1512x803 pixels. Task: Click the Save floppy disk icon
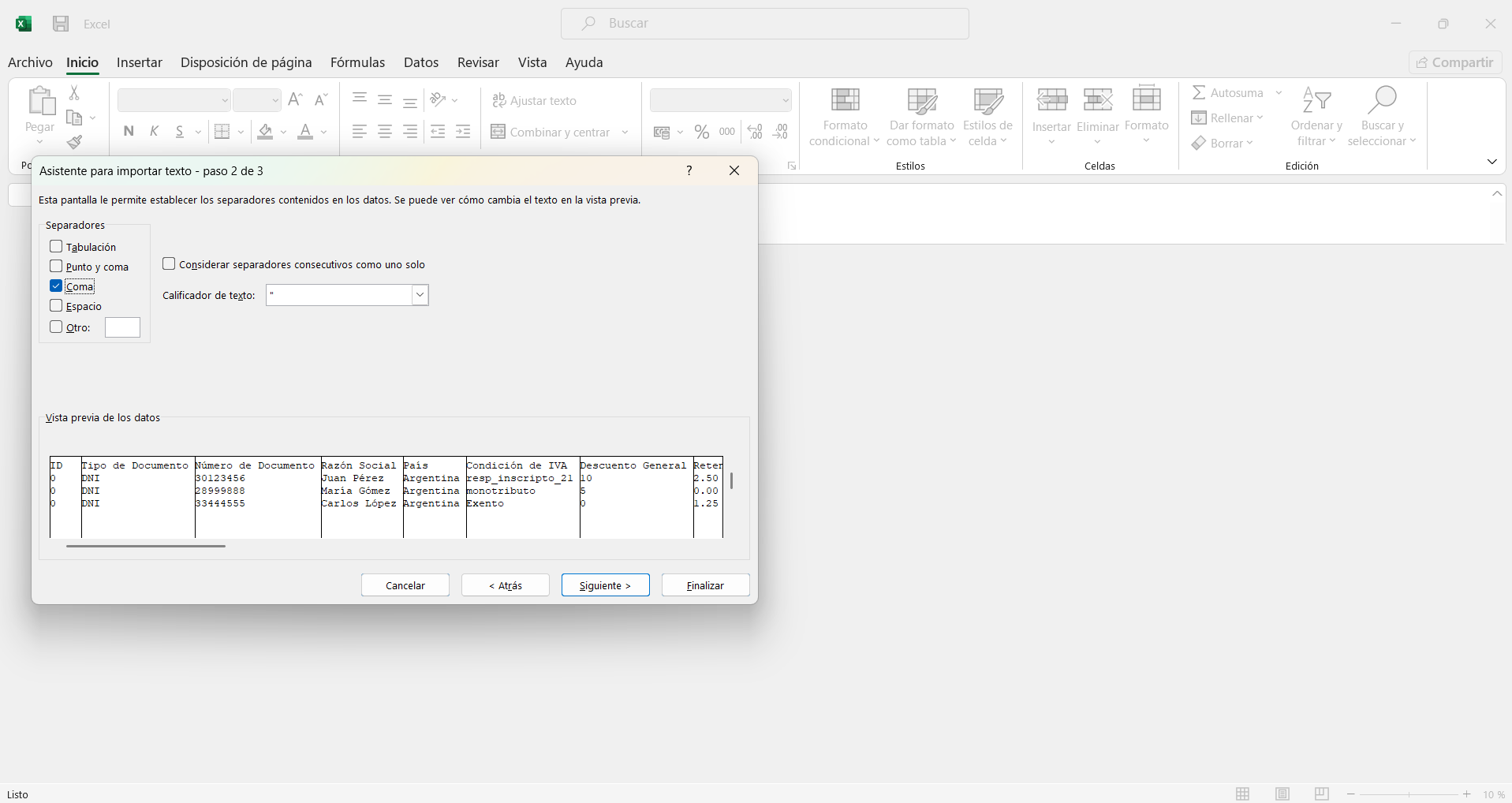tap(61, 24)
